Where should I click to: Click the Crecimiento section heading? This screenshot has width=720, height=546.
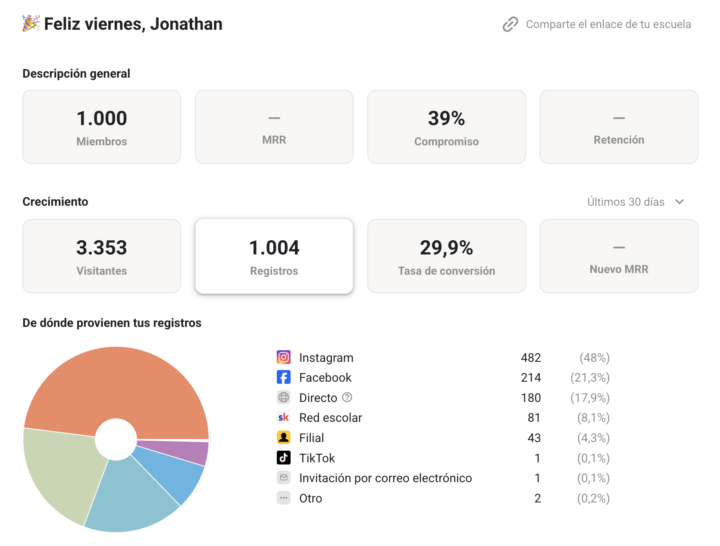point(55,202)
